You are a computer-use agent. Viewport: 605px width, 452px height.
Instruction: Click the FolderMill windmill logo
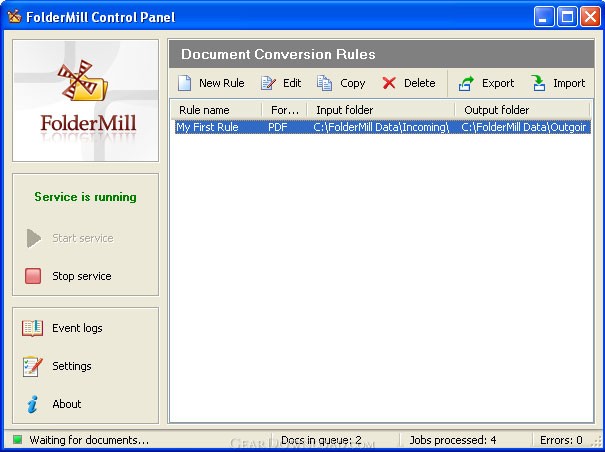click(83, 81)
